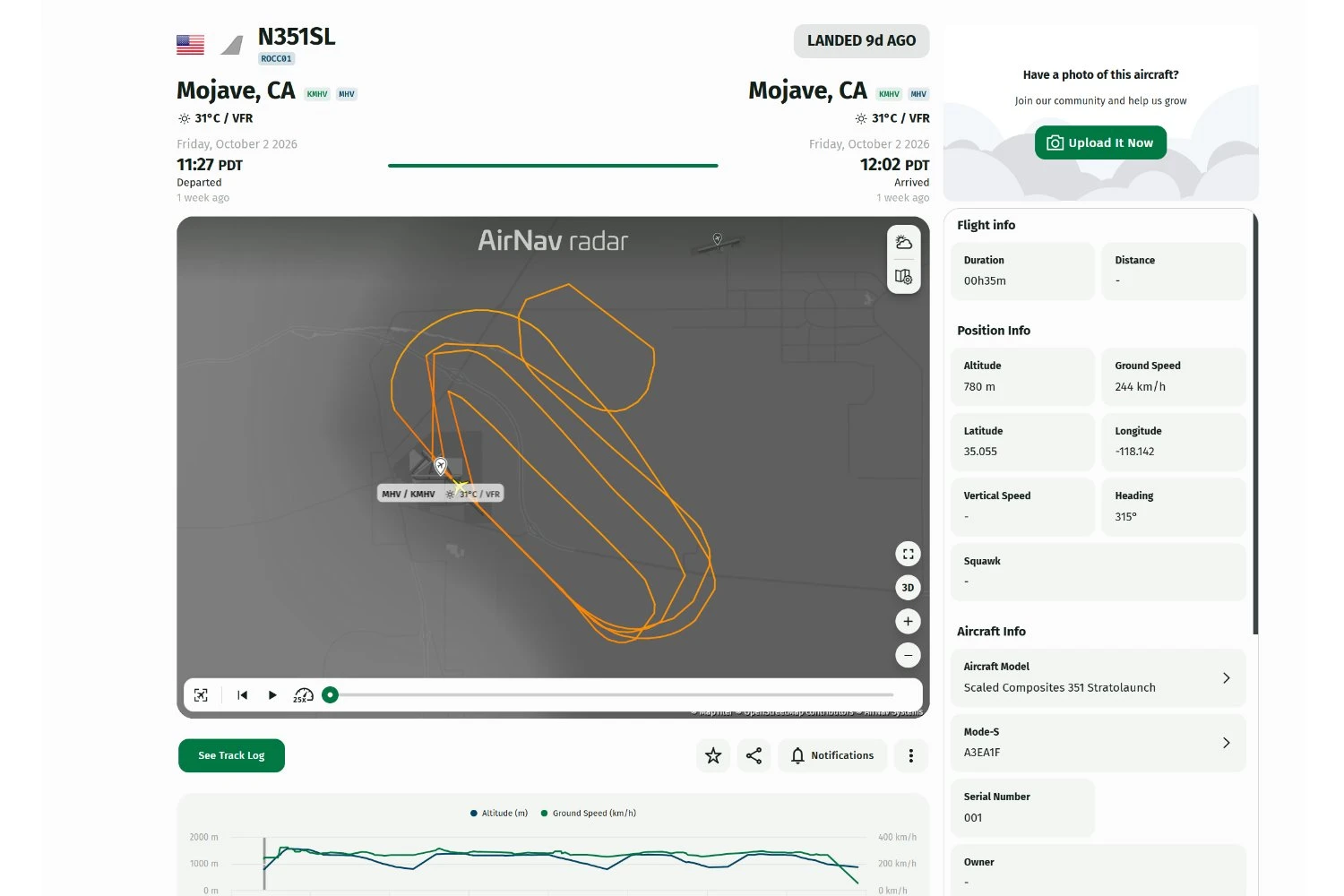
Task: Play the flight track replay
Action: click(x=272, y=695)
